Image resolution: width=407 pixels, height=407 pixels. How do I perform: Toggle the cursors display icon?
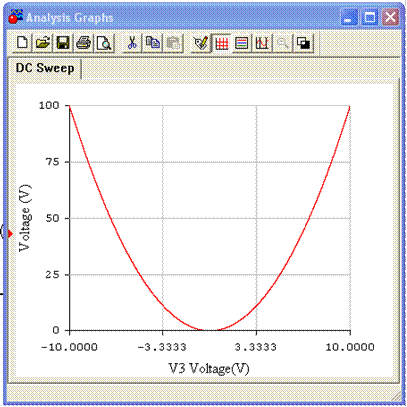point(262,43)
